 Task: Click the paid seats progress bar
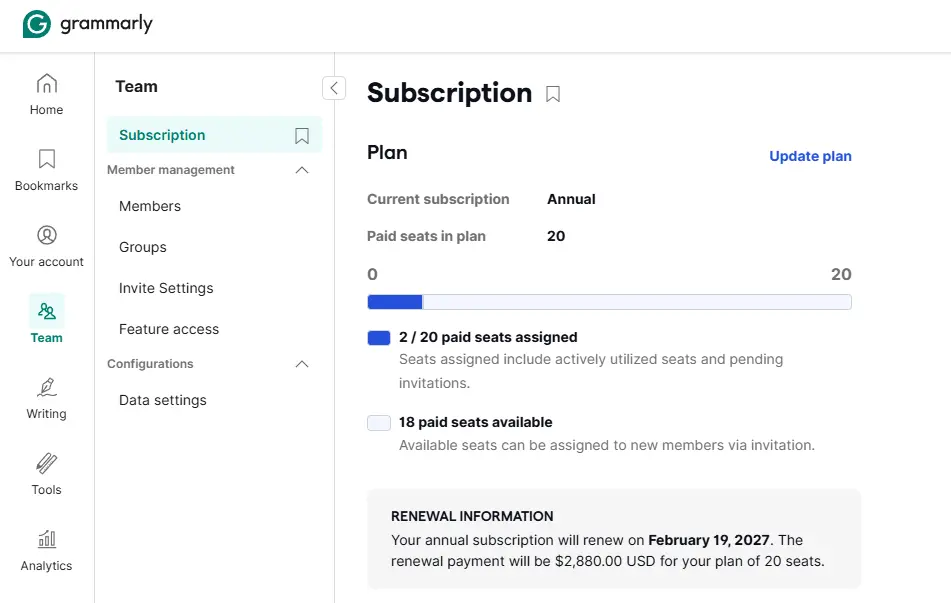[609, 302]
